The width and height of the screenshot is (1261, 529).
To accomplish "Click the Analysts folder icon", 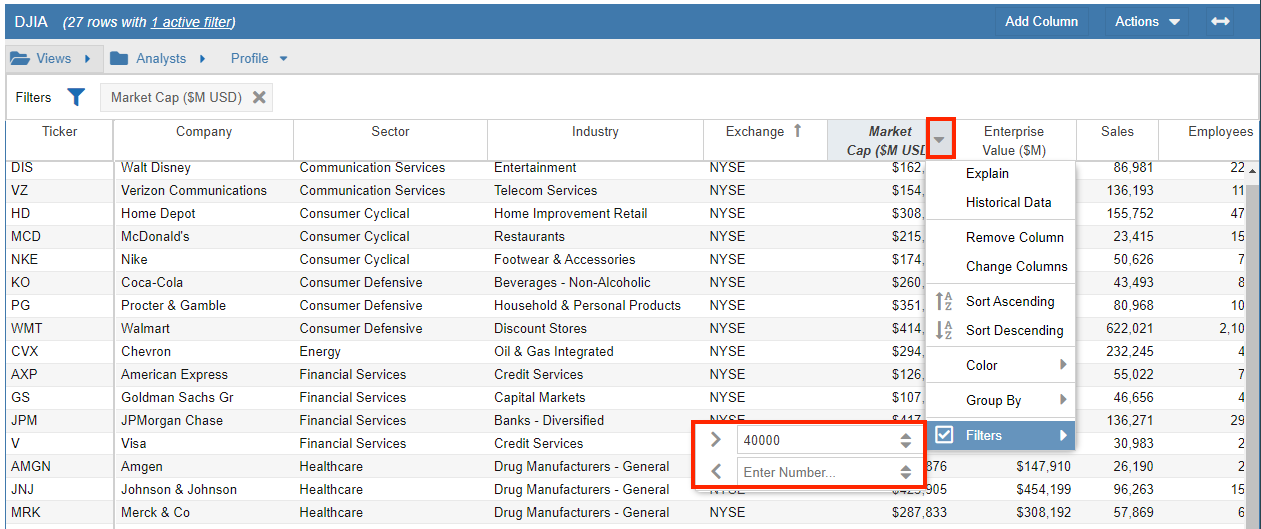I will [119, 59].
